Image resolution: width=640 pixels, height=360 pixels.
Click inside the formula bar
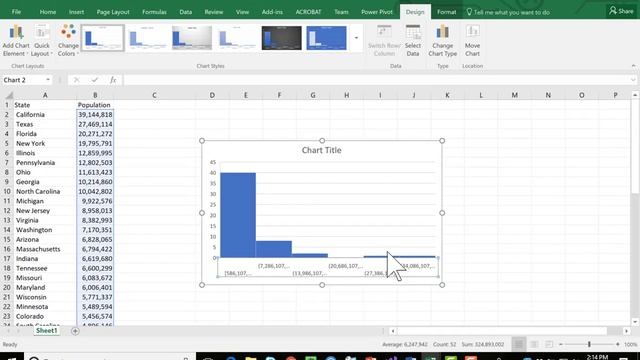[376, 80]
